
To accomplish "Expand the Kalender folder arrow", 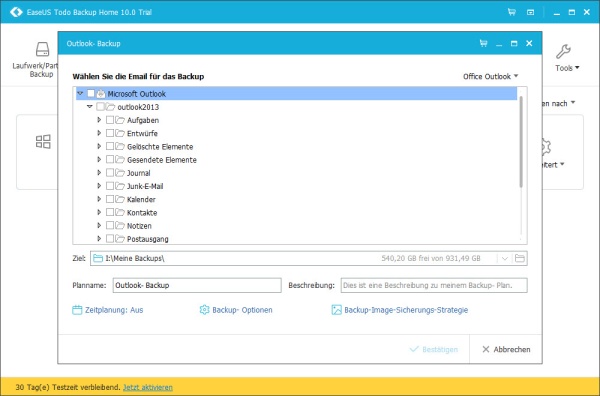I will [x=99, y=199].
